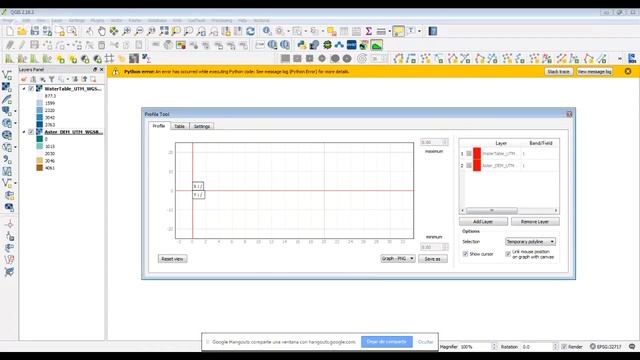640x360 pixels.
Task: Click the View message log button
Action: [x=594, y=71]
